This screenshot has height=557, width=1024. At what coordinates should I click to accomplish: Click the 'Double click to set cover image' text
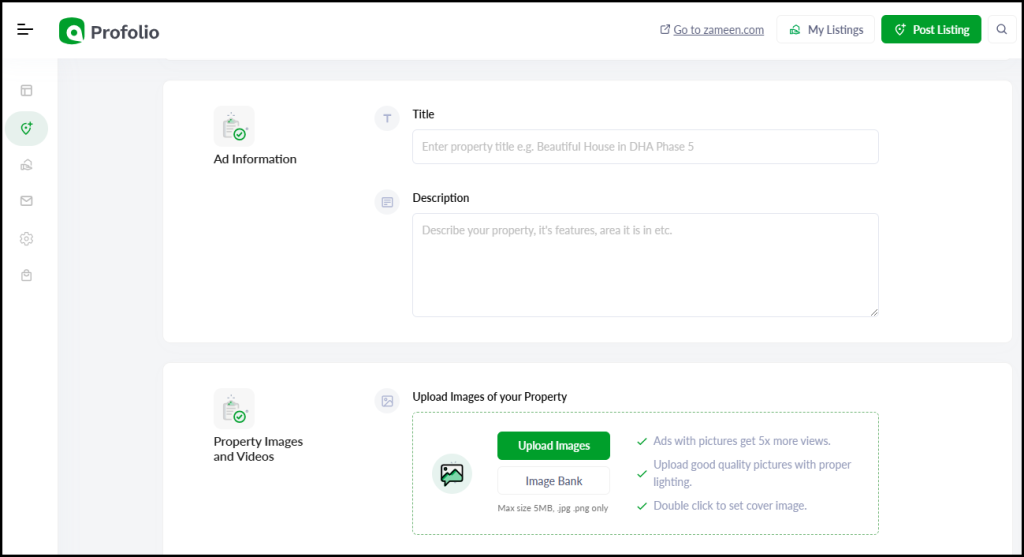click(730, 506)
